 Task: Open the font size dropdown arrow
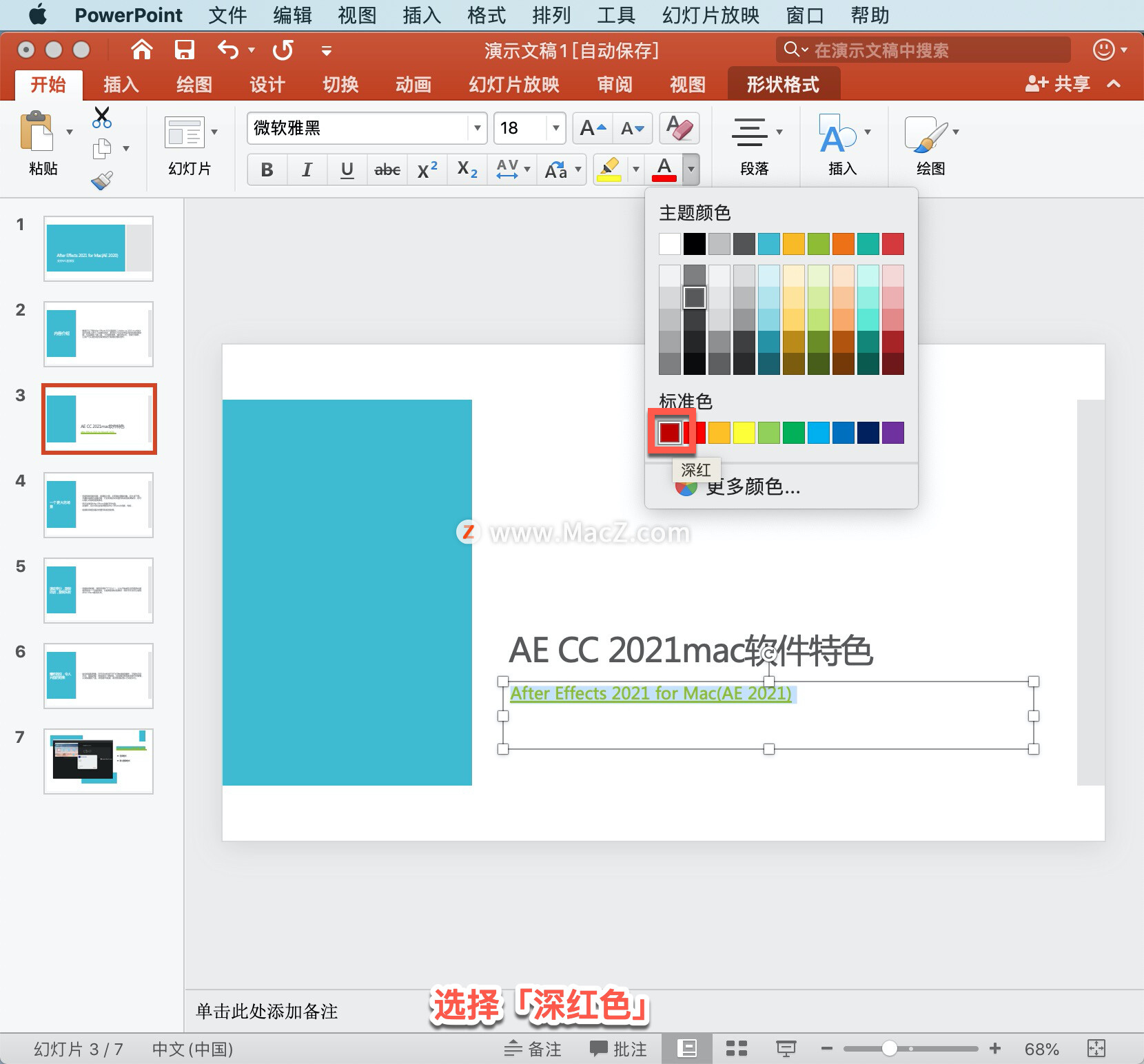tap(555, 128)
